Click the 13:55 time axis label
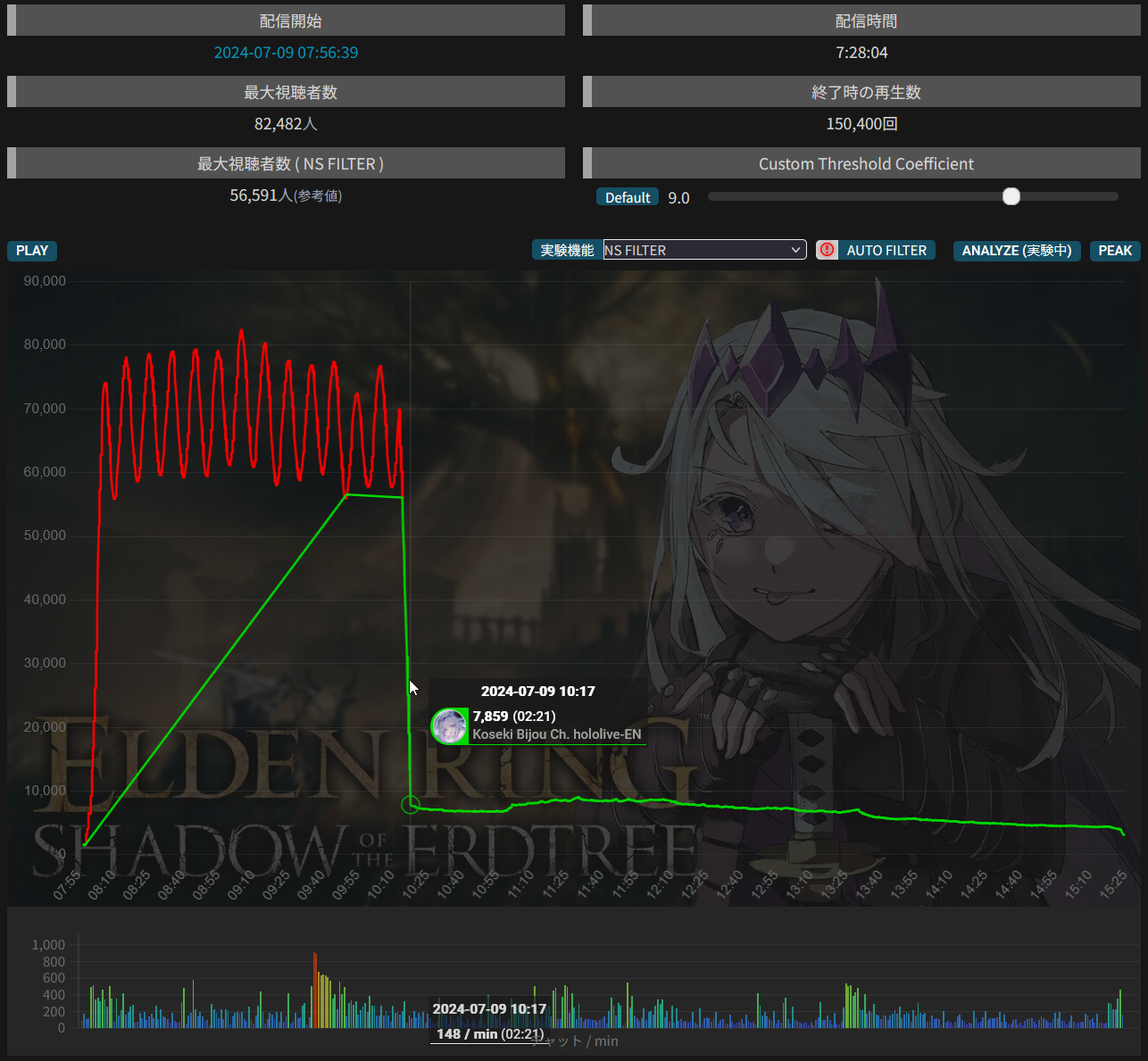Screen dimensions: 1148x1061 point(904,884)
